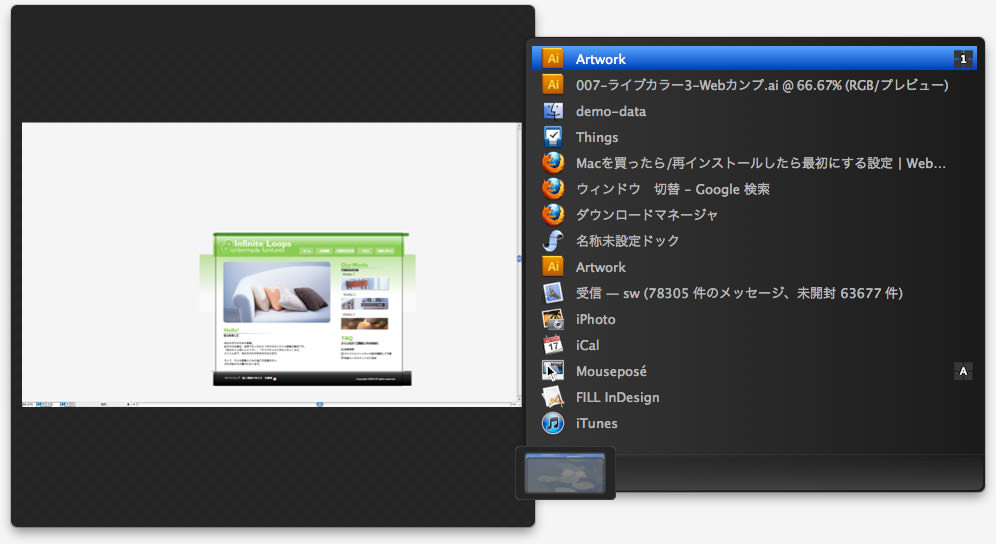
Task: Switch to ダウンロードマネージャ window
Action: (x=754, y=215)
